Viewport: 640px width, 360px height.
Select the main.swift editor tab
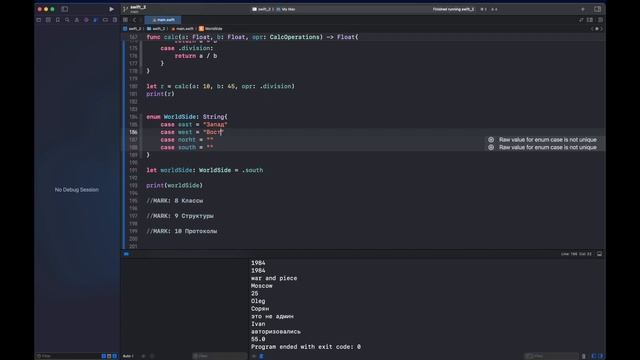[x=163, y=20]
